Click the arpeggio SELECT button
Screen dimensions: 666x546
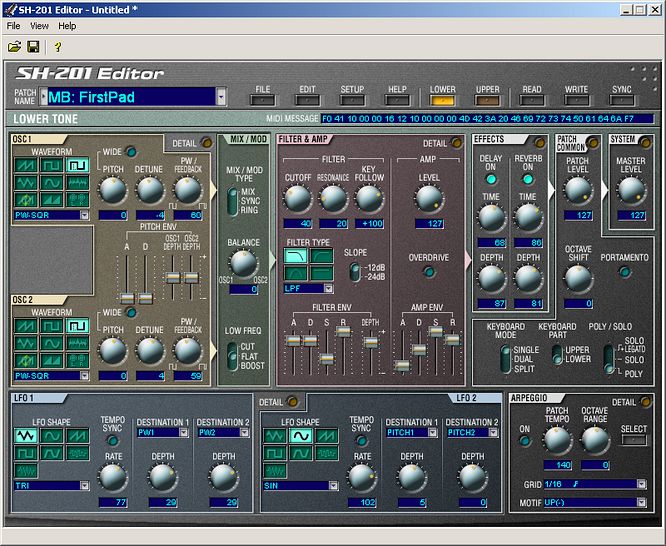click(634, 440)
